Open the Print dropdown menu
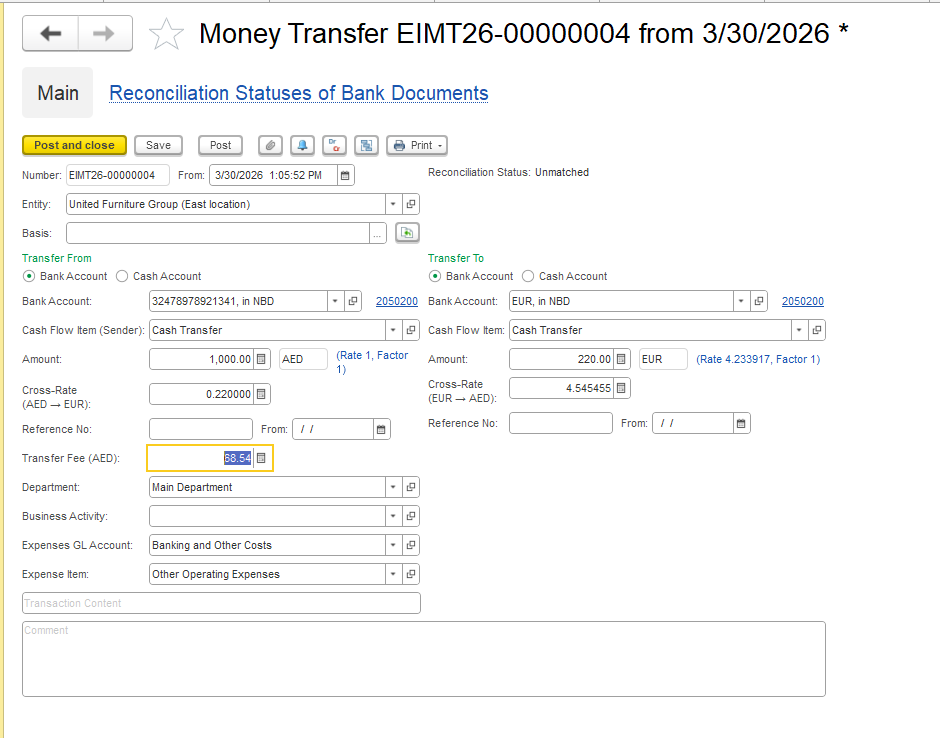 pos(417,145)
